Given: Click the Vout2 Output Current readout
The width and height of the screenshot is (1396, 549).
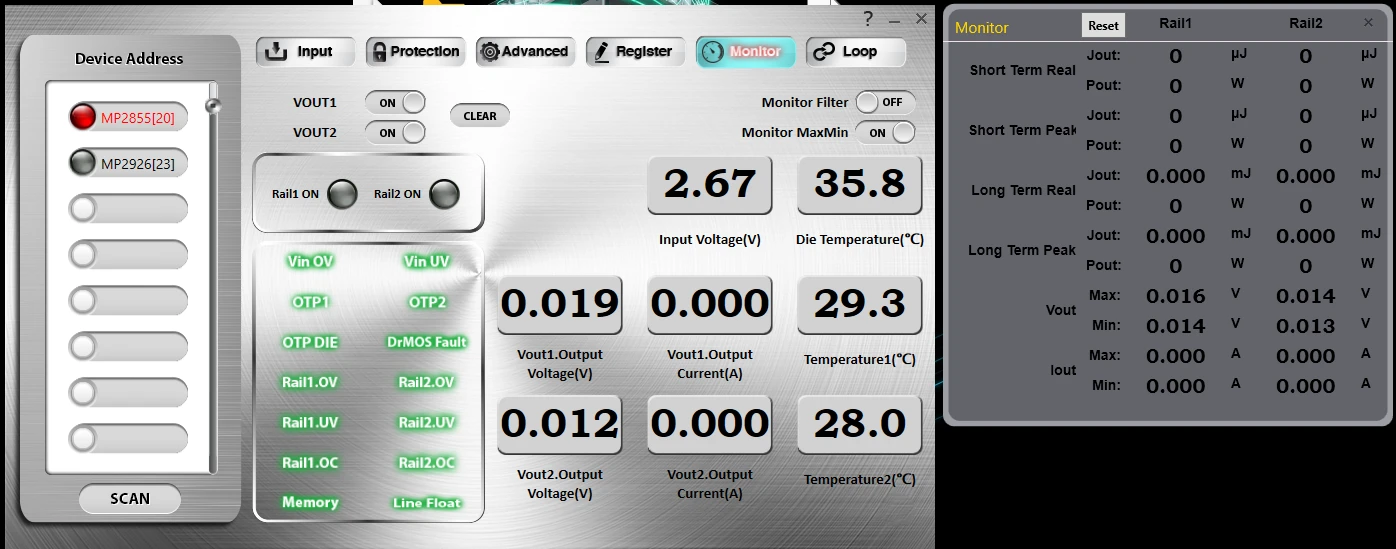Looking at the screenshot, I should coord(710,424).
